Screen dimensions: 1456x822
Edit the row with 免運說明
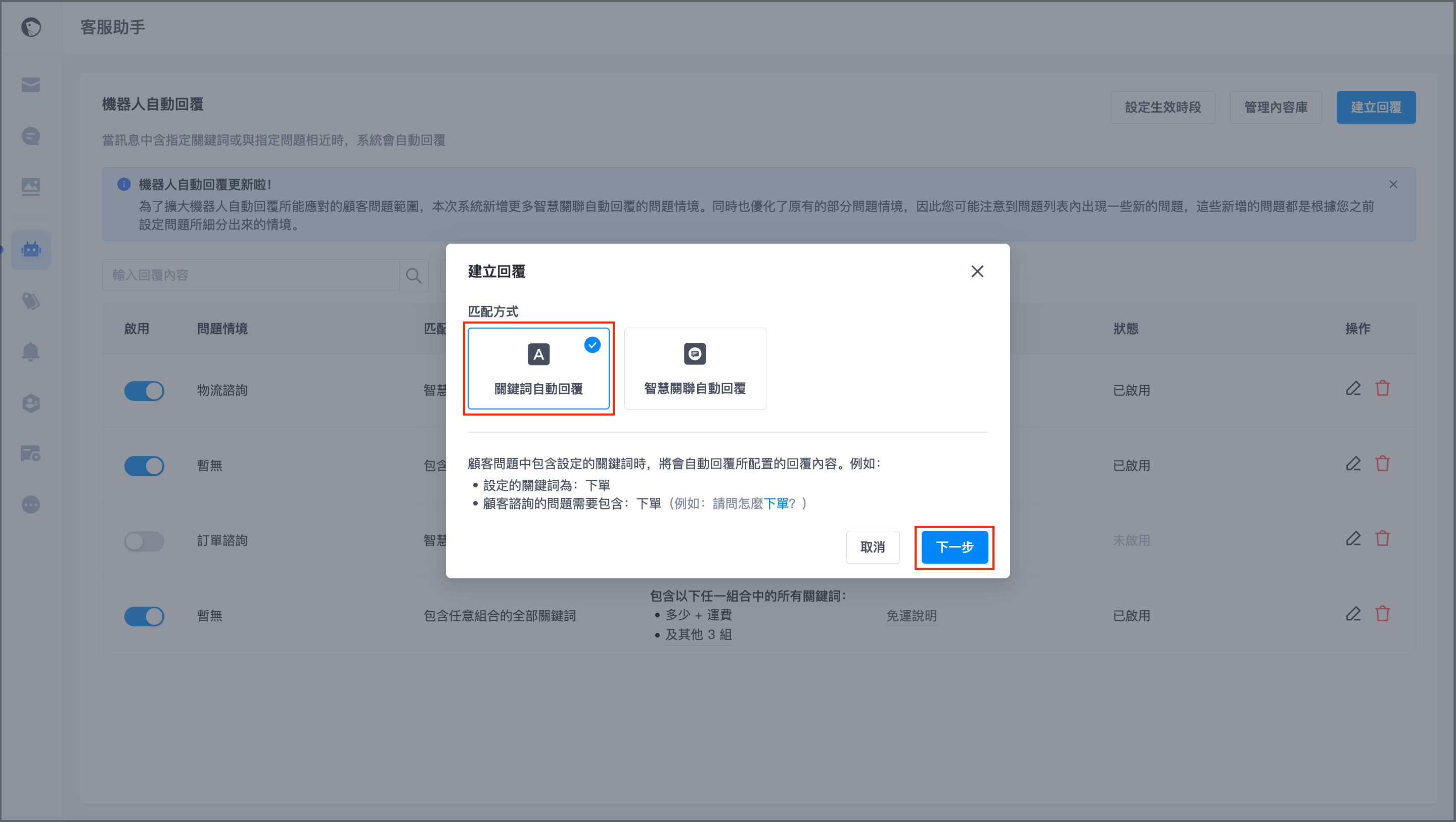(1353, 614)
